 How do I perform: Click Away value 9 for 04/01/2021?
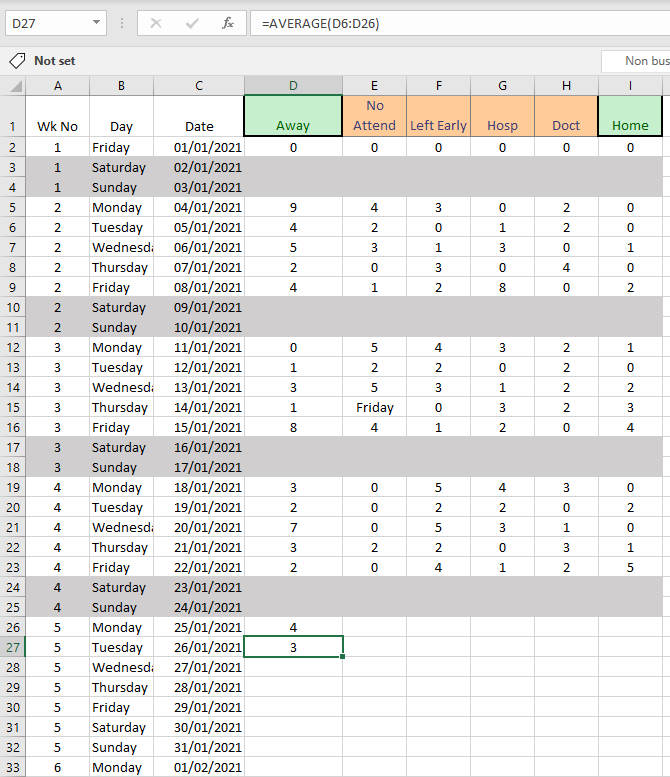point(293,207)
